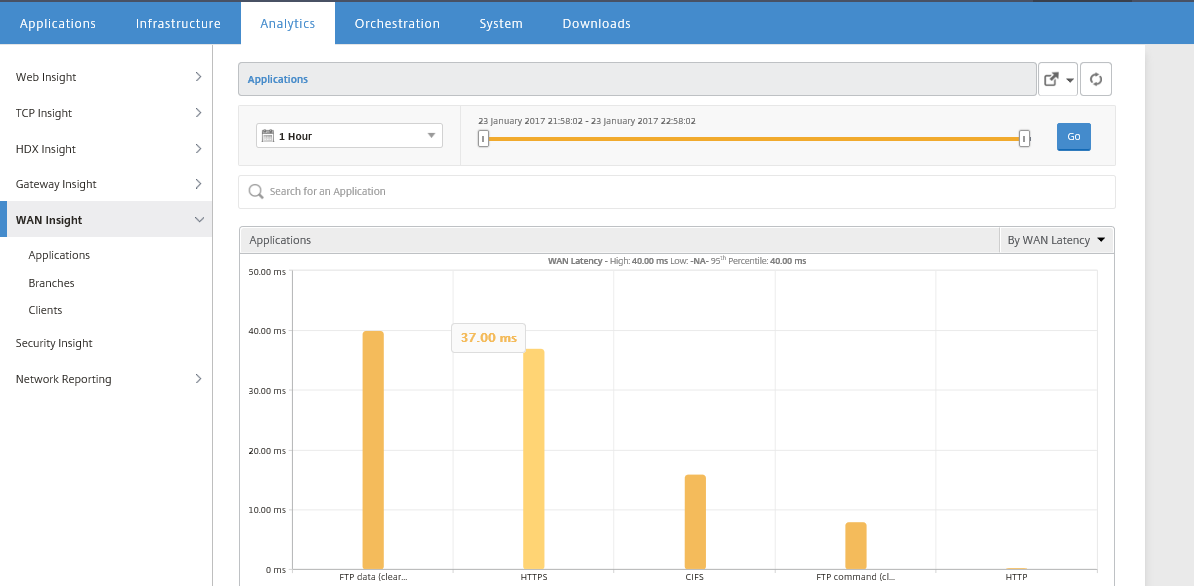The height and width of the screenshot is (586, 1194).
Task: Click the HTTP axis label
Action: point(1017,577)
